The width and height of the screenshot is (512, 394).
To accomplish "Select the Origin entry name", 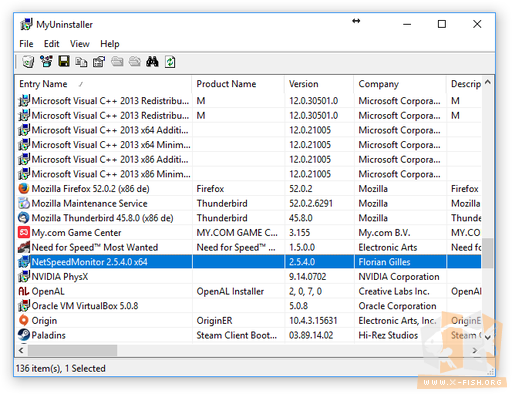I will pos(44,321).
